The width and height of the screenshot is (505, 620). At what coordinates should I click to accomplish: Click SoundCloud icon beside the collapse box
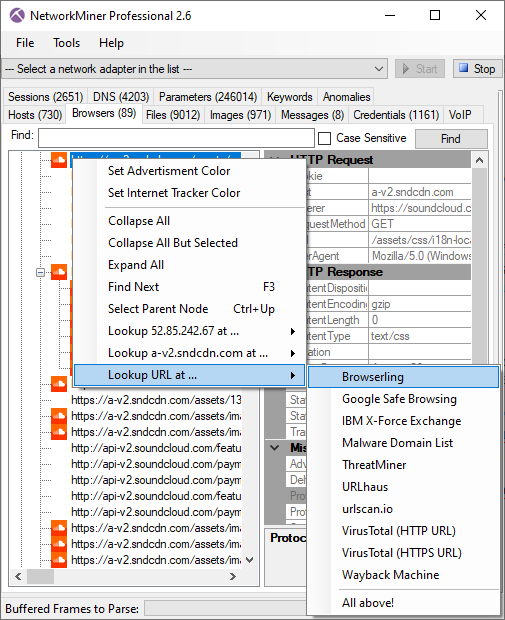59,272
